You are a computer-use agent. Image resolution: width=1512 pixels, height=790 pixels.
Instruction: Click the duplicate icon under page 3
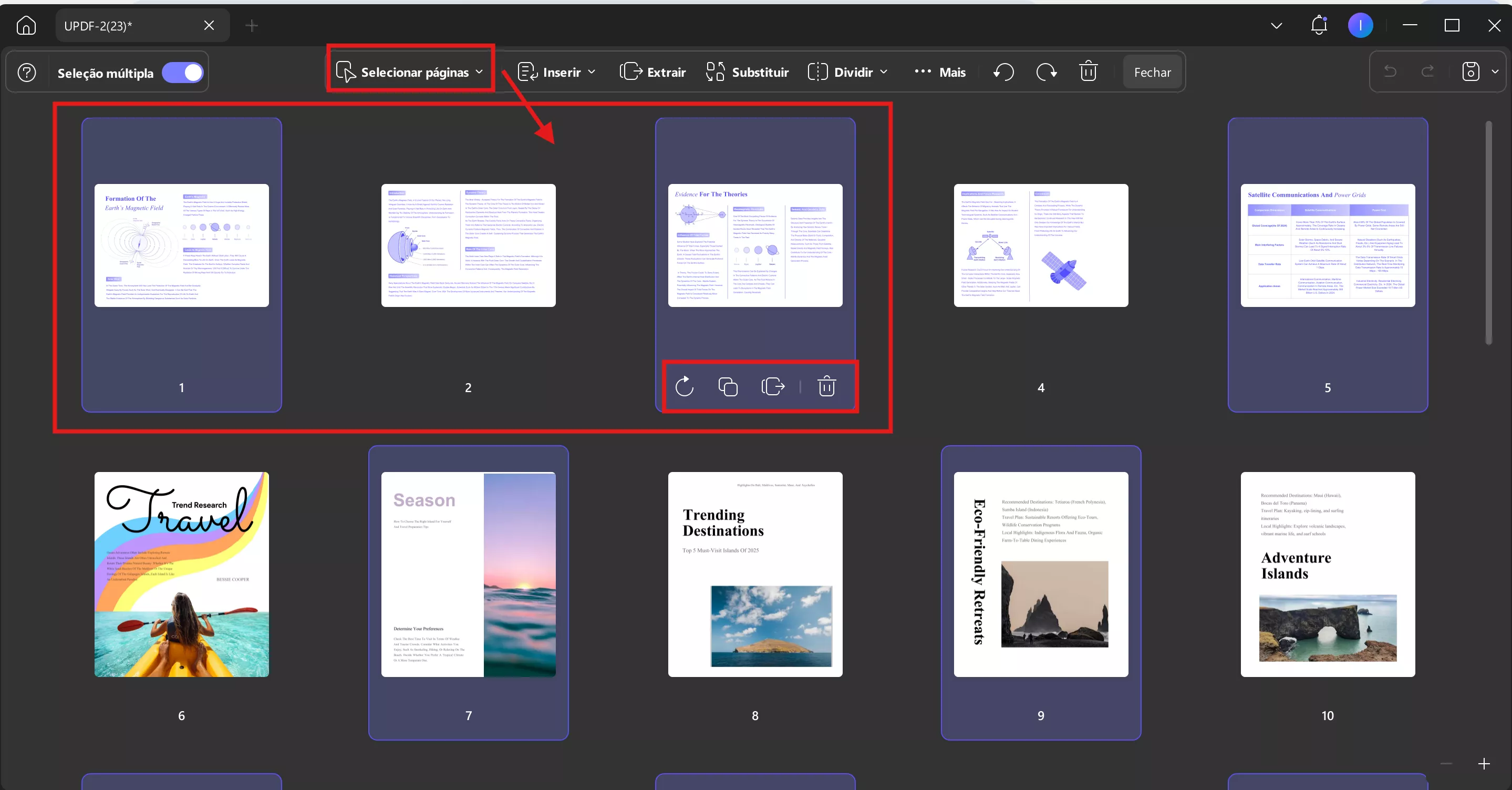tap(728, 386)
